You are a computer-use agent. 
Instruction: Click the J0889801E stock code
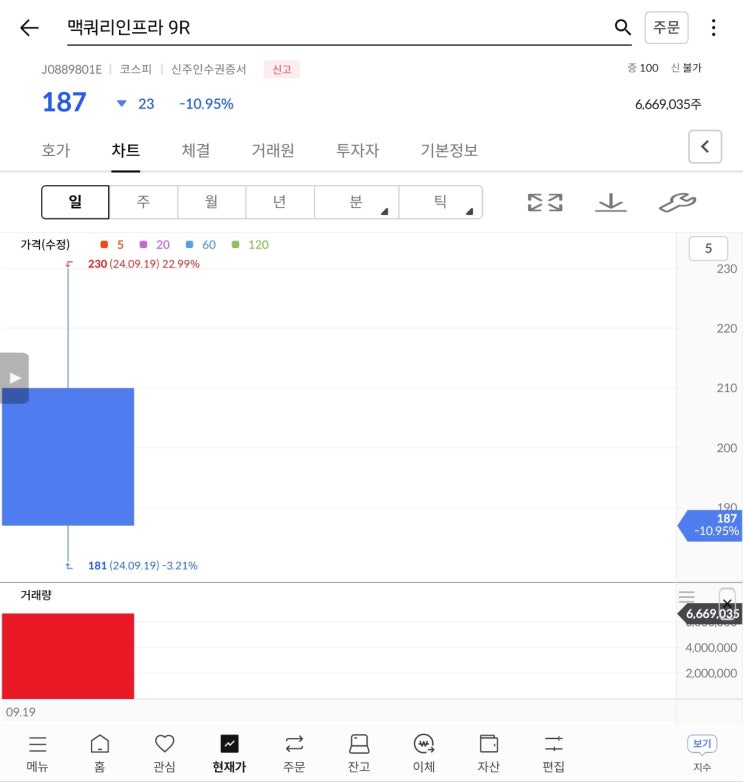click(x=71, y=69)
